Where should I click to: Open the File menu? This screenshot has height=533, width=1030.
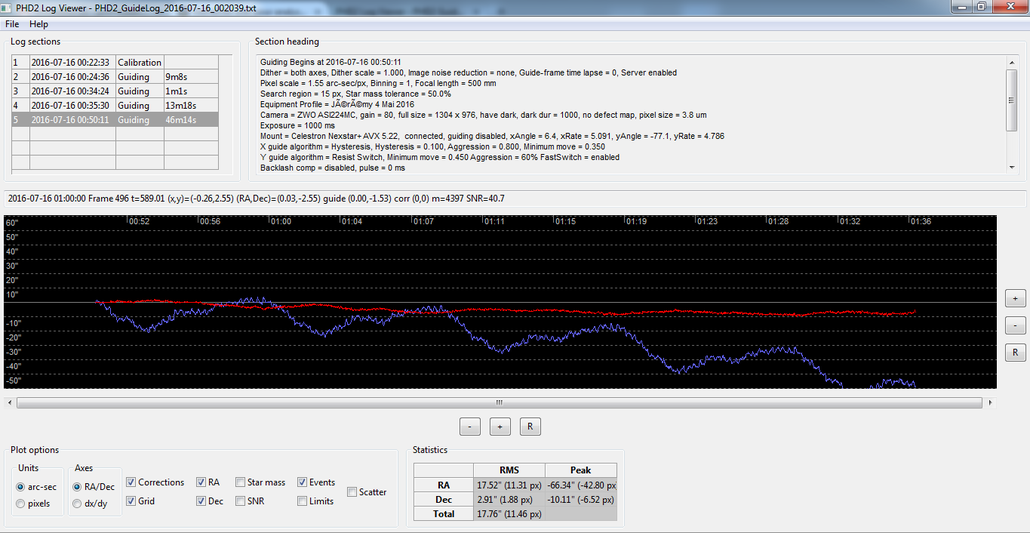[x=12, y=24]
